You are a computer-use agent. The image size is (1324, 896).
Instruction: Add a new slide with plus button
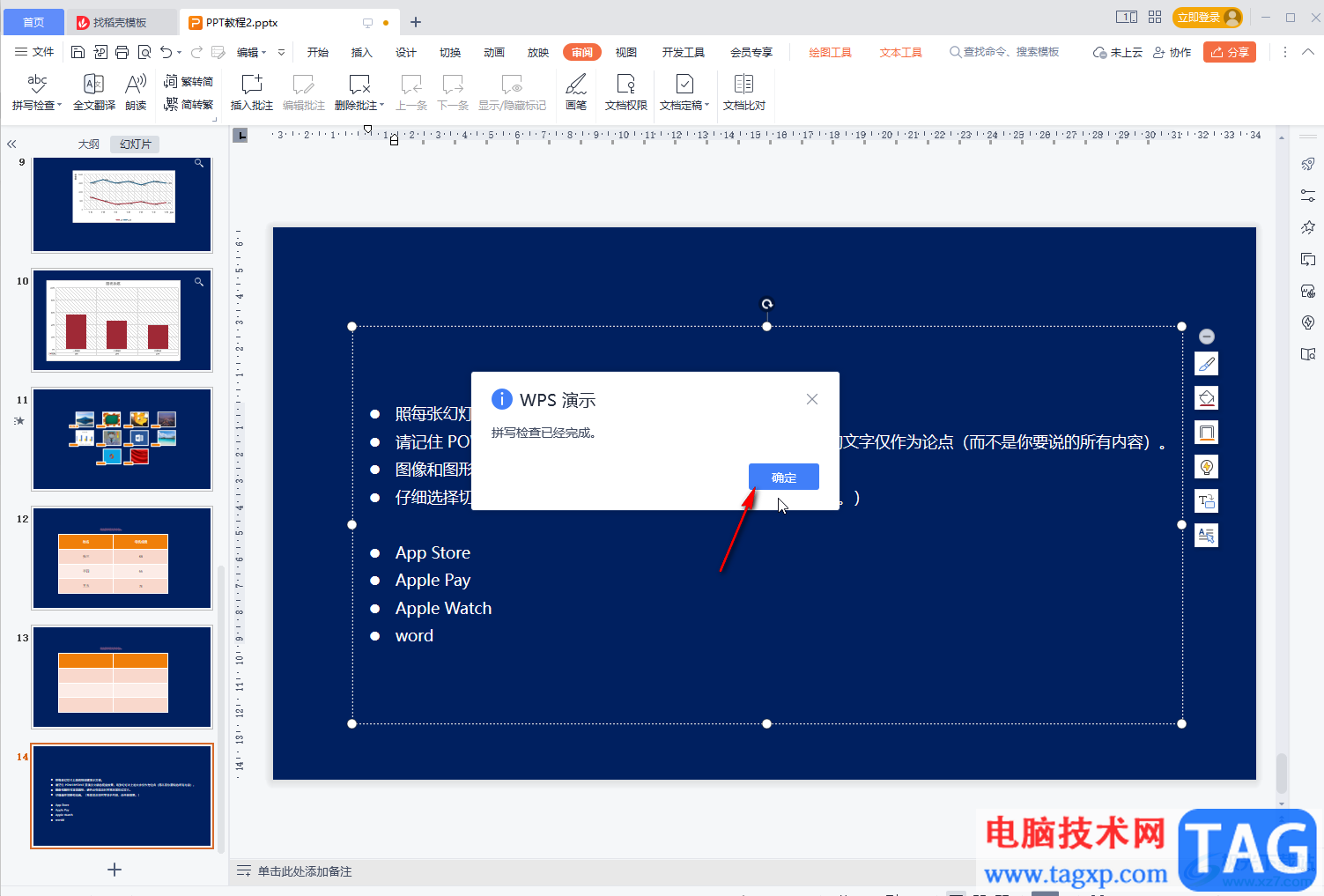click(x=115, y=870)
